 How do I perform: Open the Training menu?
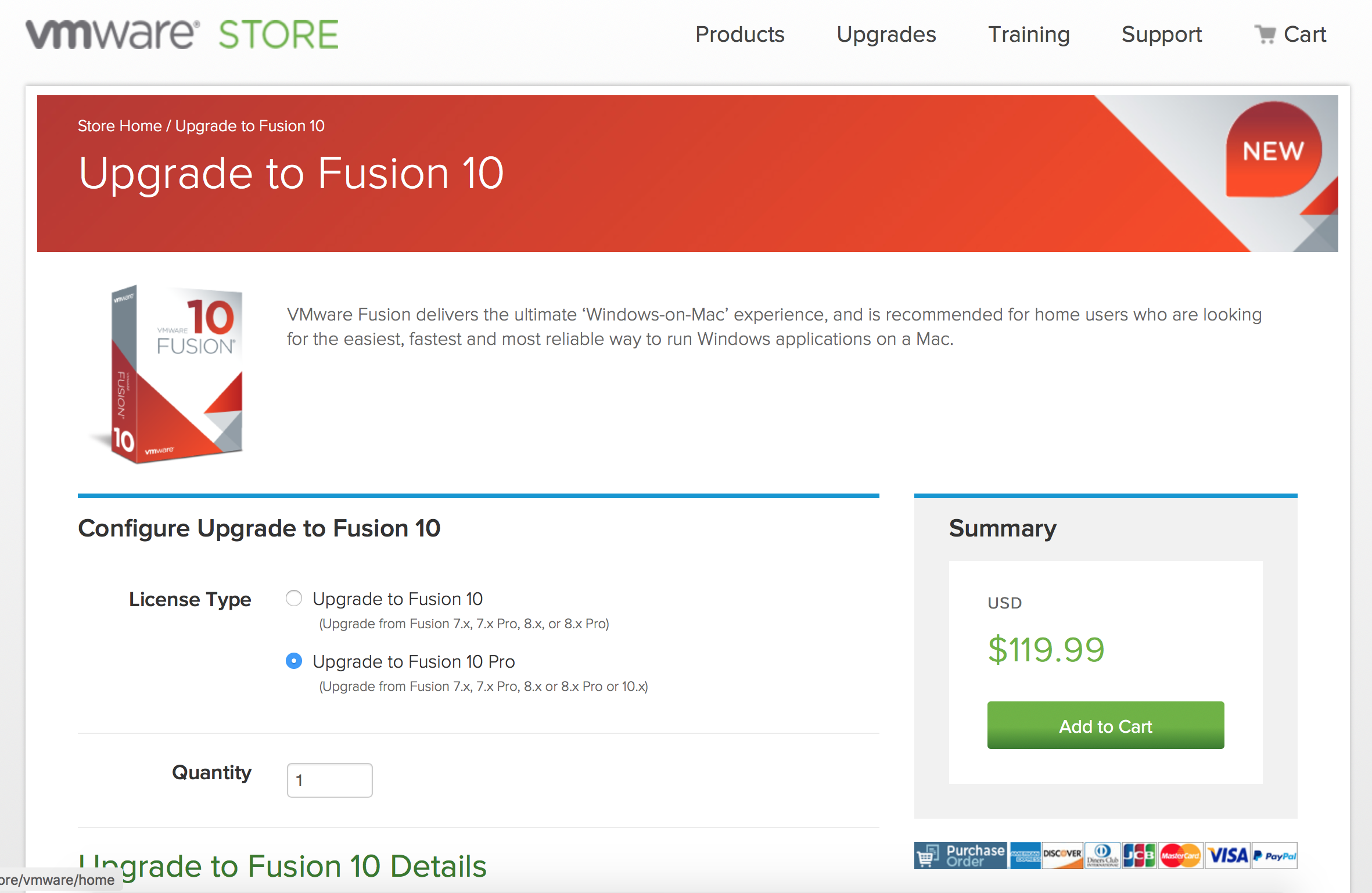pyautogui.click(x=1029, y=35)
